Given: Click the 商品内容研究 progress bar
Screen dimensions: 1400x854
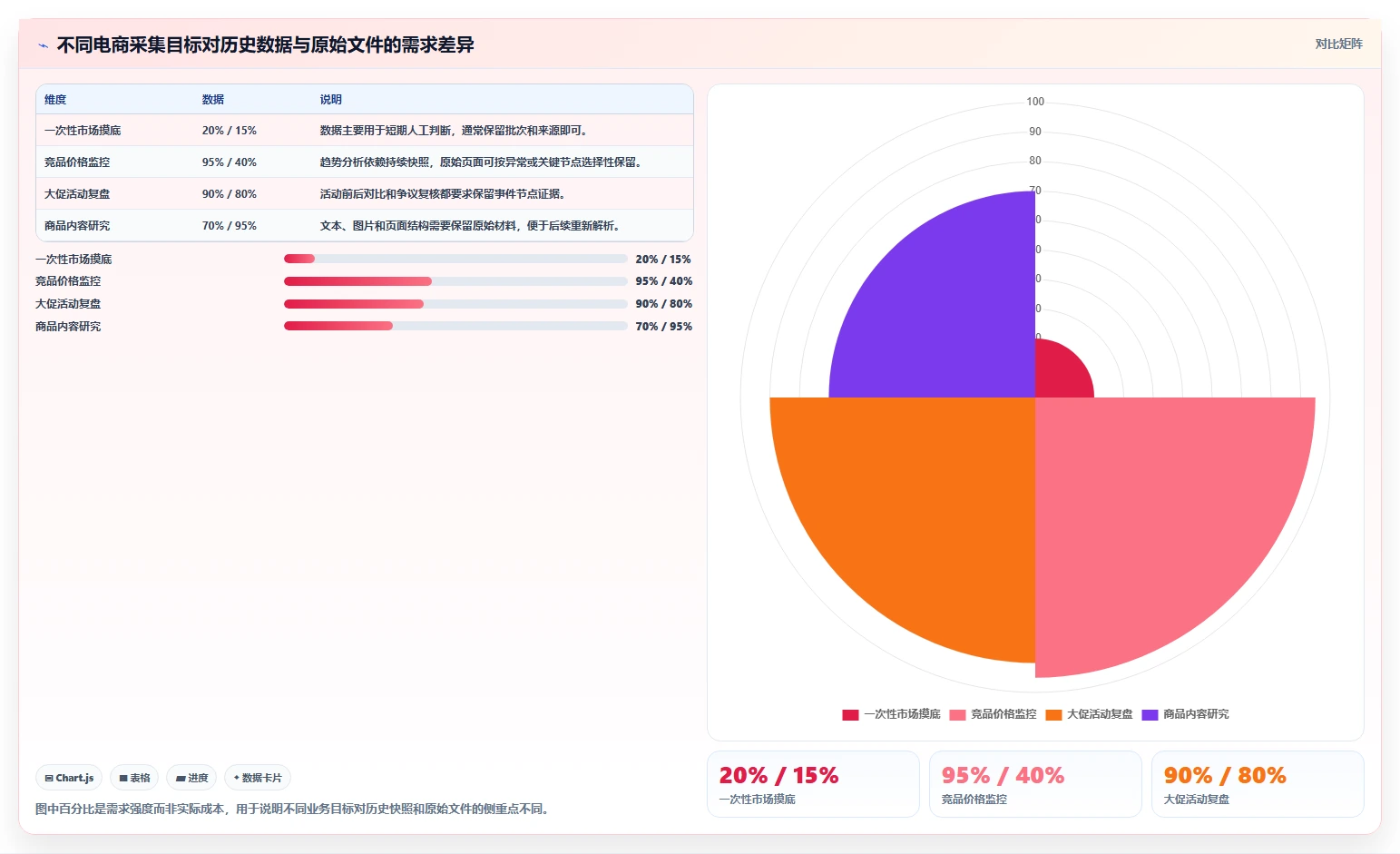Looking at the screenshot, I should pyautogui.click(x=455, y=326).
